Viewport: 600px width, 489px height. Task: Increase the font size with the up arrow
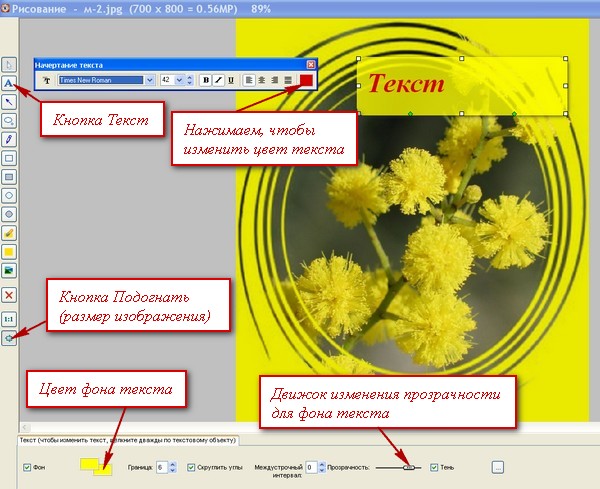pyautogui.click(x=189, y=77)
